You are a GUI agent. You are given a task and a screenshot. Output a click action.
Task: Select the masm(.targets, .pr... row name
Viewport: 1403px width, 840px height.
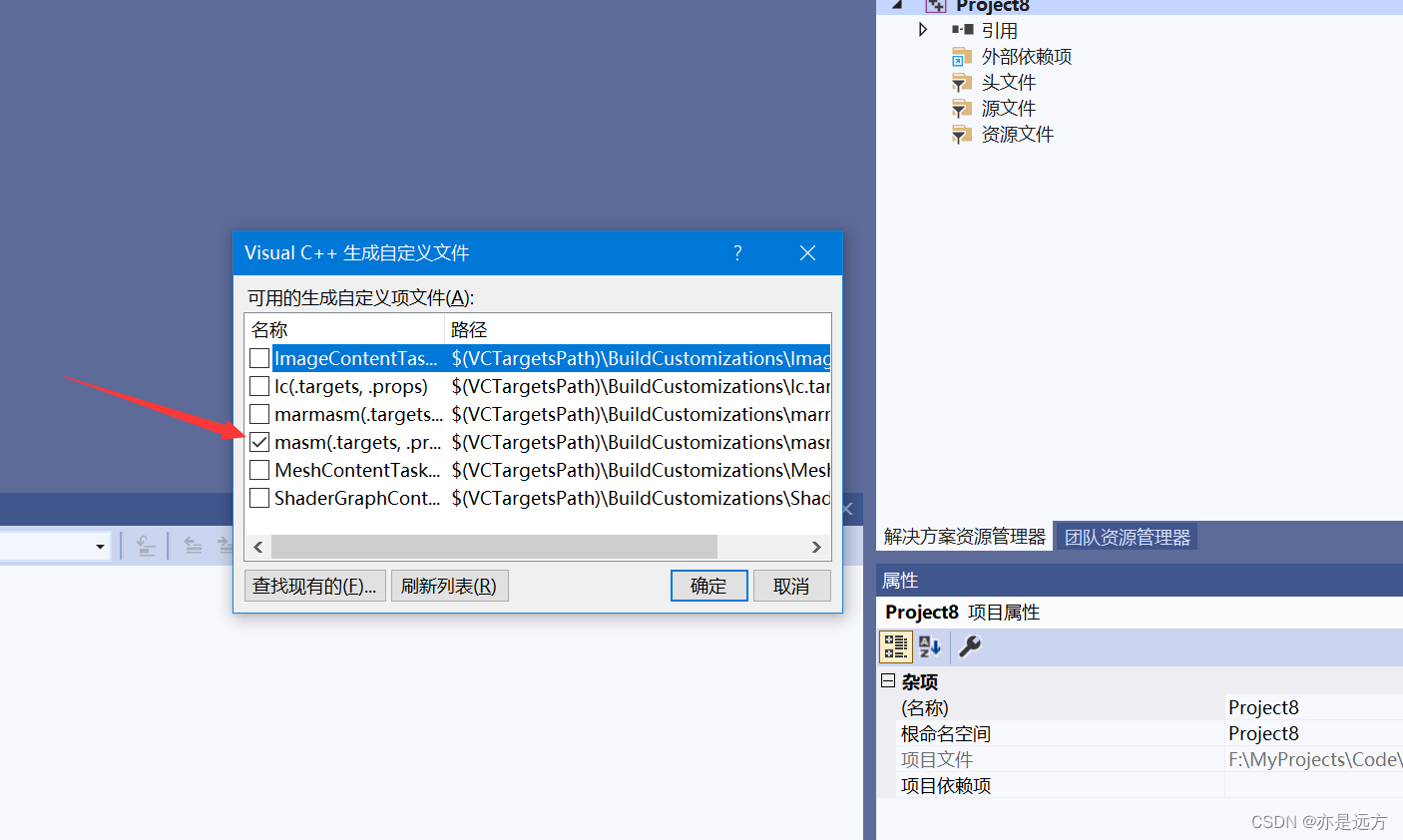pyautogui.click(x=357, y=442)
